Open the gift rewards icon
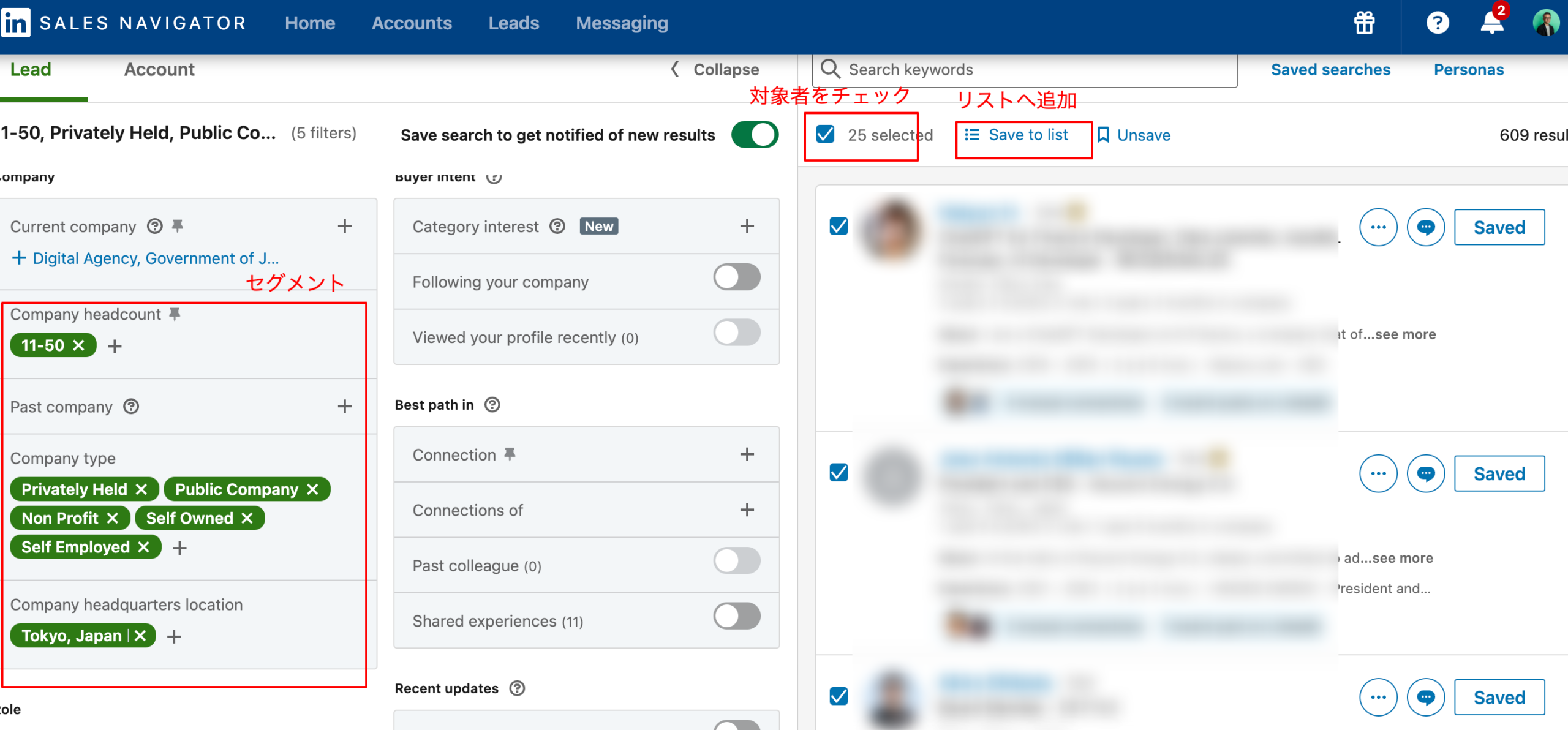The width and height of the screenshot is (1568, 730). (1364, 23)
